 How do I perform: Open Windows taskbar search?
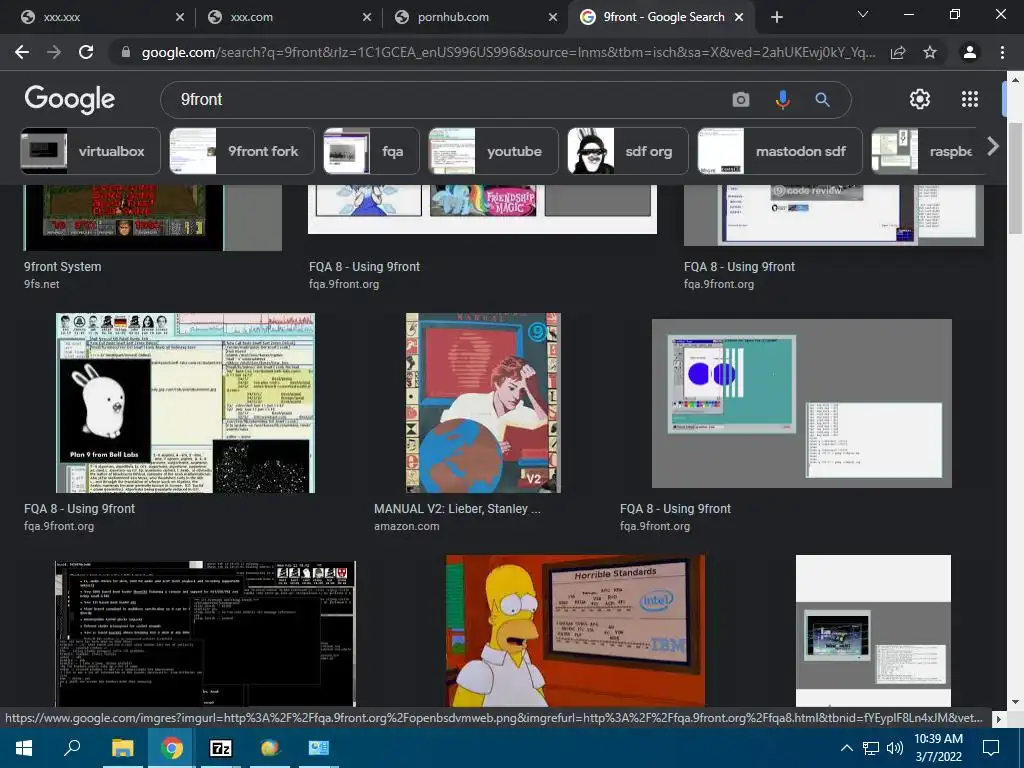(72, 748)
